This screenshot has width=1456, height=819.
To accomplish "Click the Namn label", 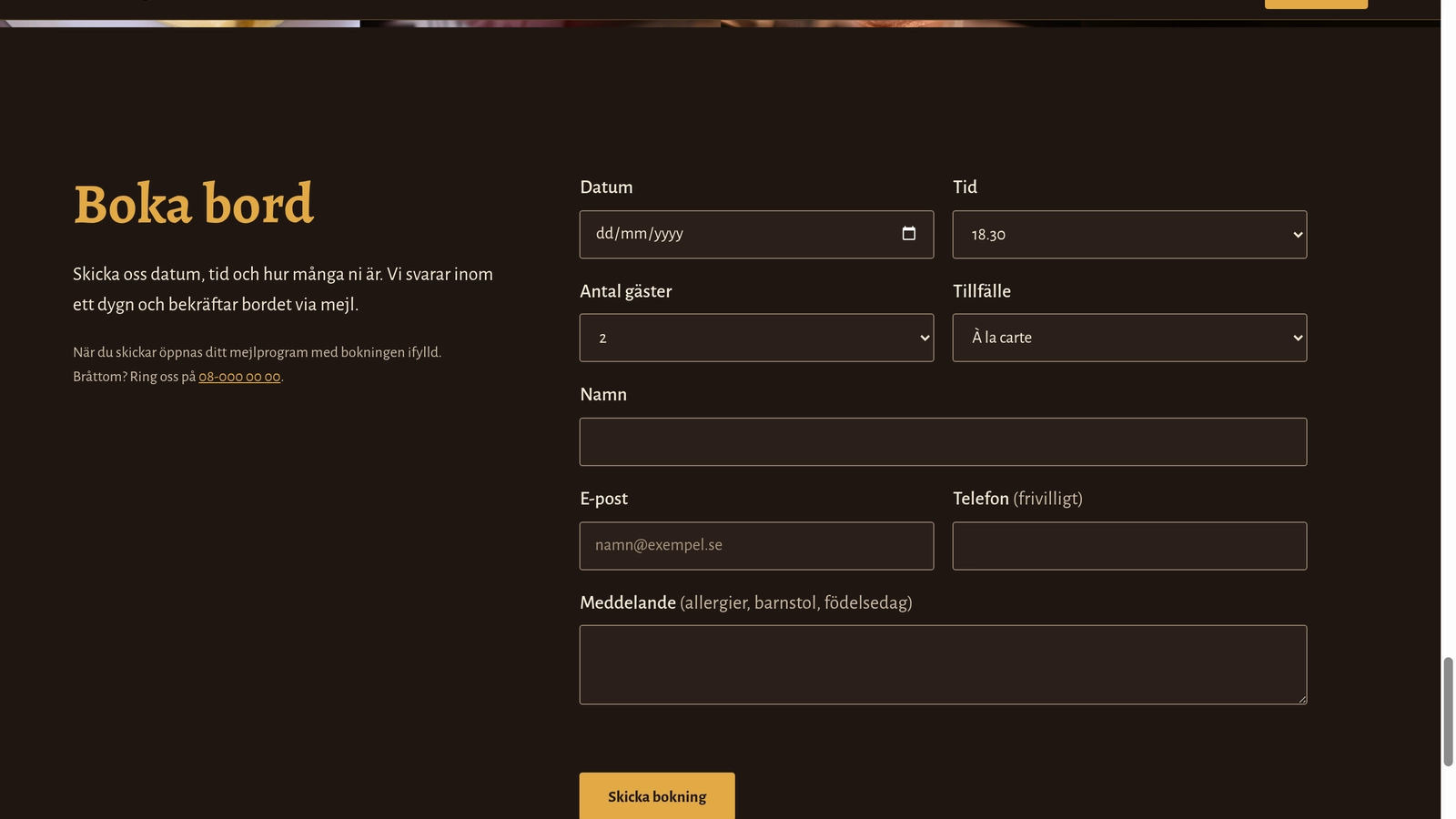I will [x=603, y=395].
